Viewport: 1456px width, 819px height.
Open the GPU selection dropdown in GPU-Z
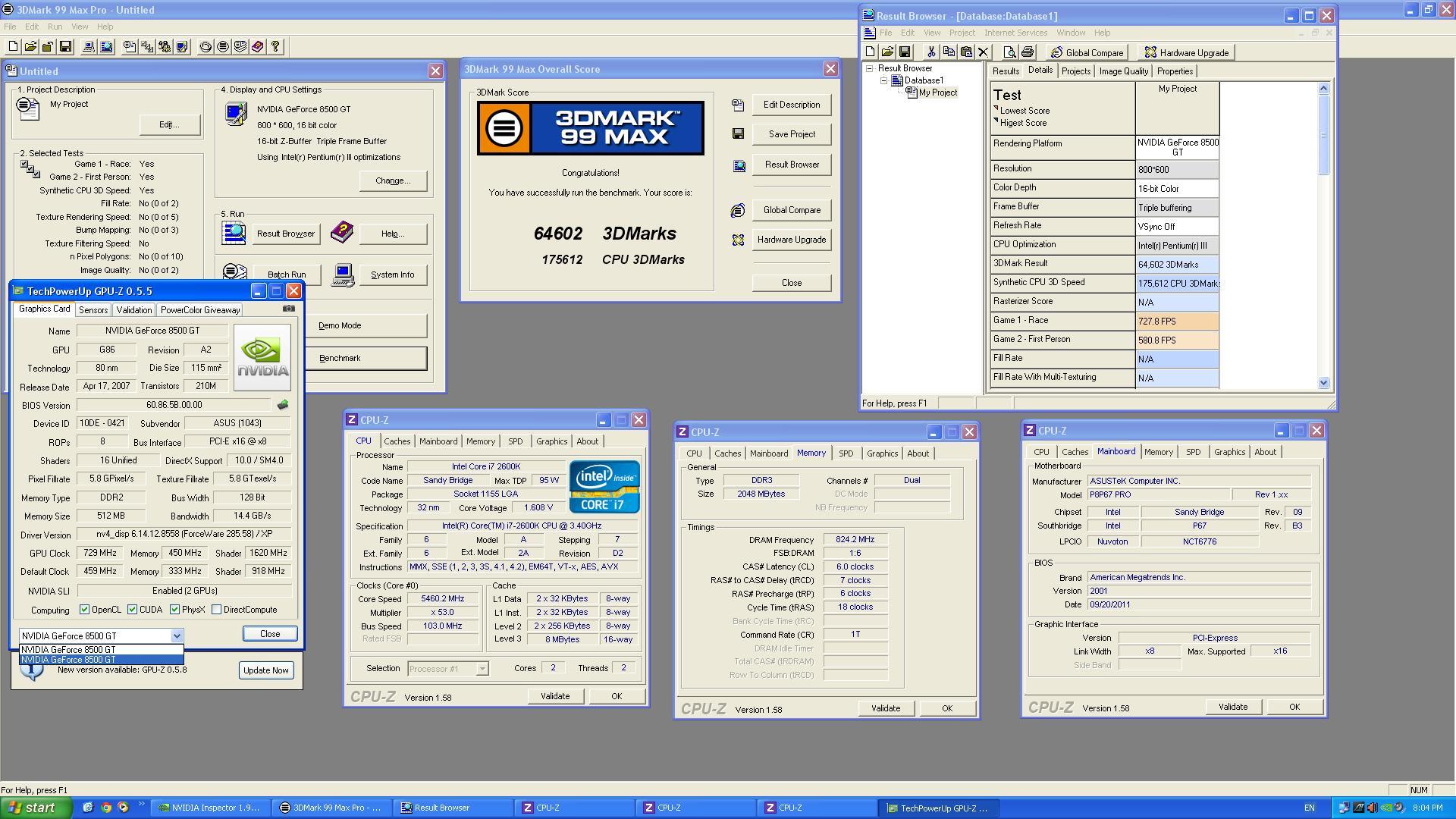tap(177, 636)
